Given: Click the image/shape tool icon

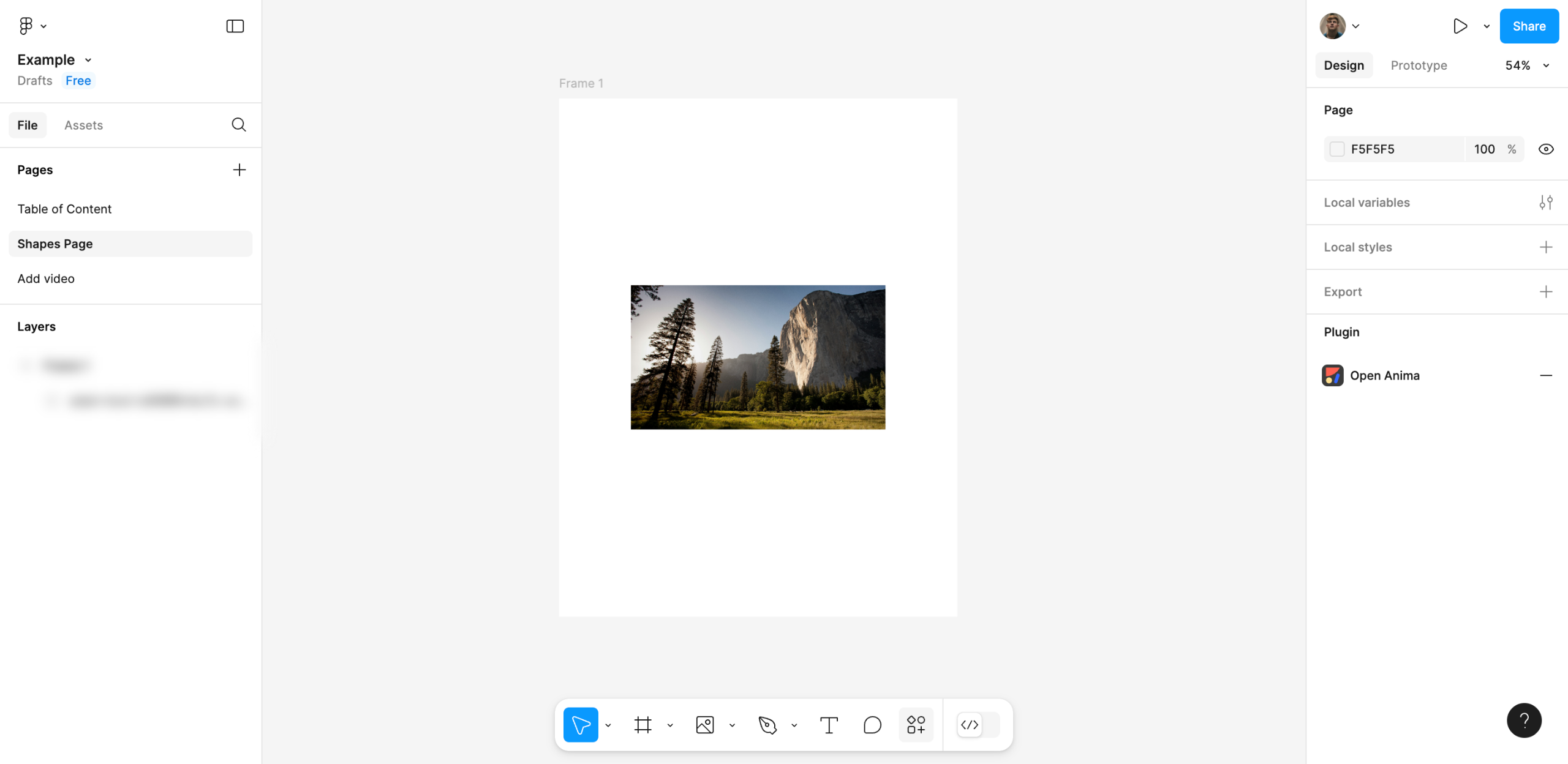Looking at the screenshot, I should pyautogui.click(x=704, y=725).
